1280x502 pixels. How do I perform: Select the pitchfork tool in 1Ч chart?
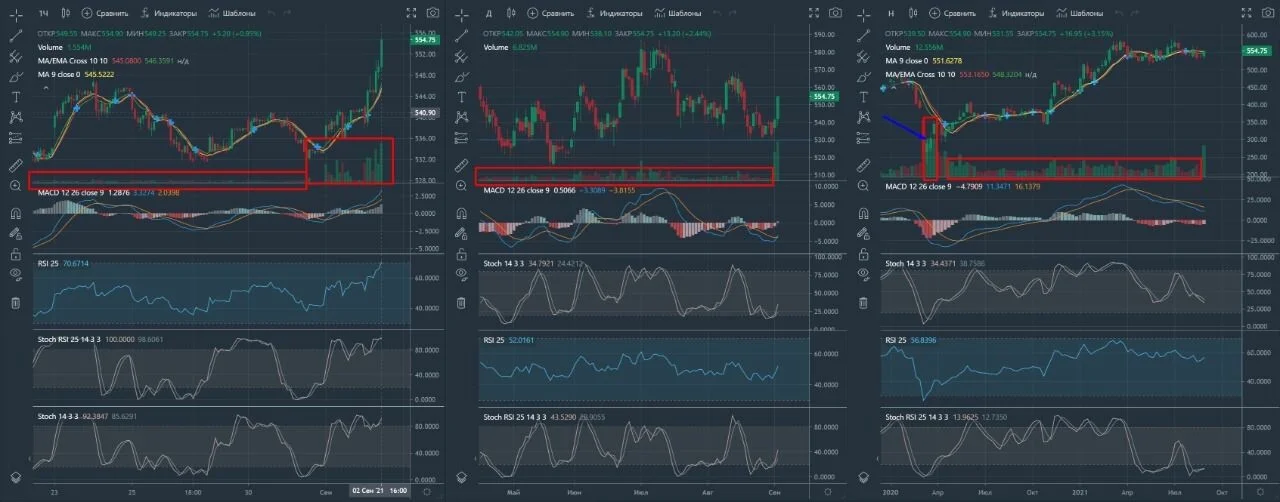(x=16, y=56)
